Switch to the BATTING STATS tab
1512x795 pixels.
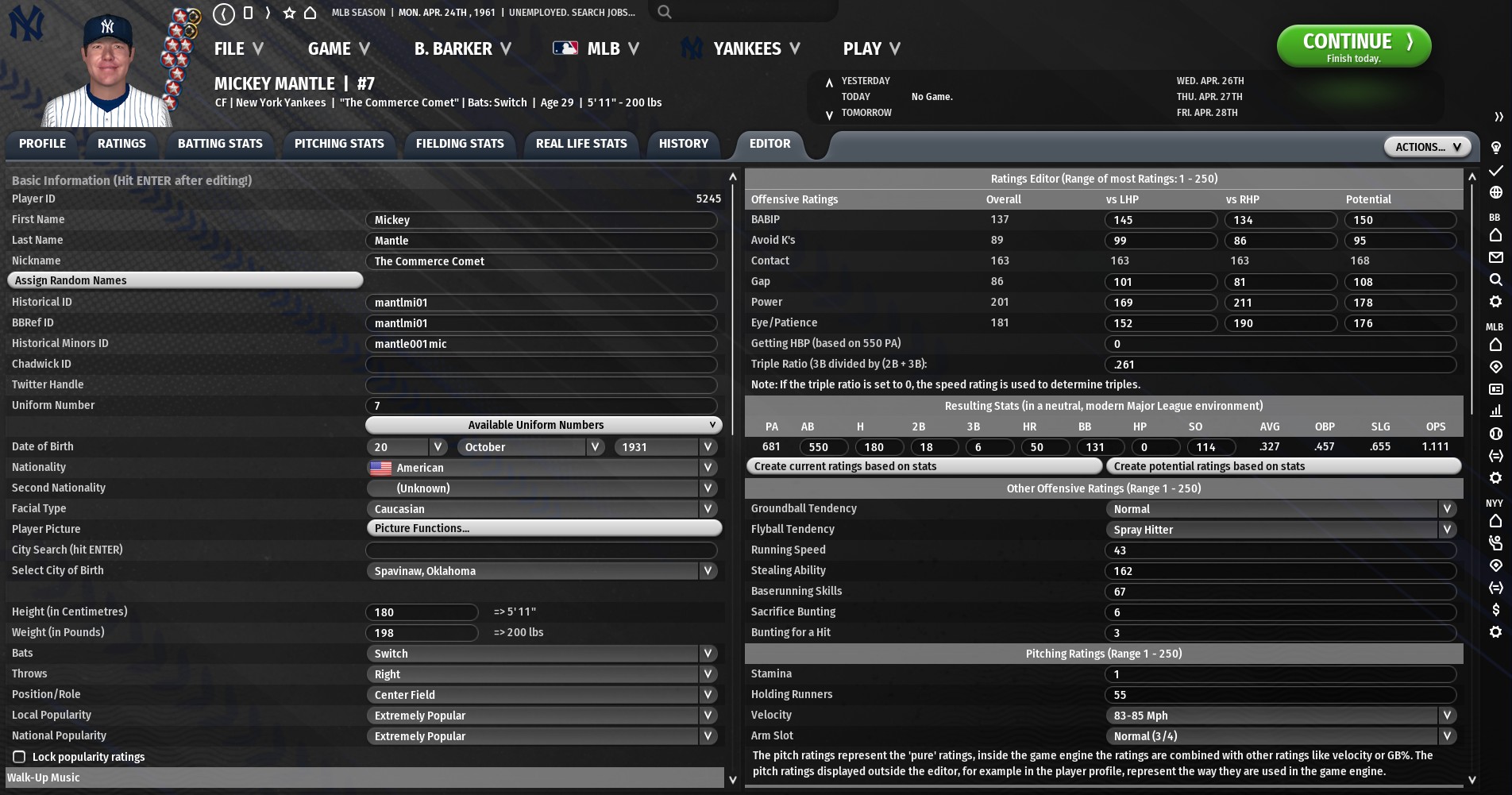[220, 144]
